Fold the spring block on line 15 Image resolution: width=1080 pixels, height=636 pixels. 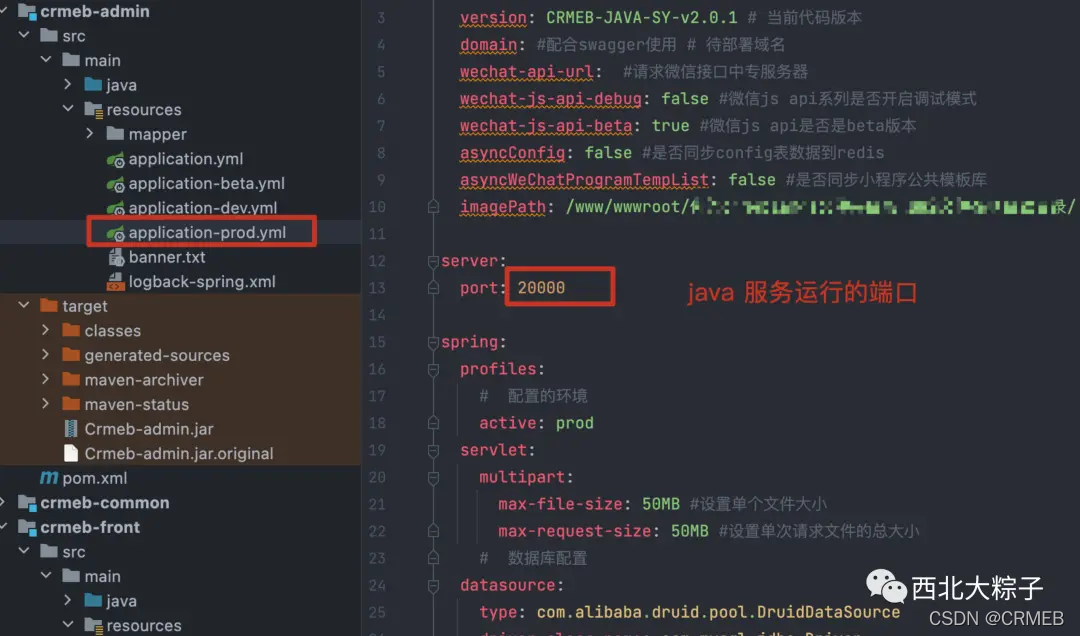pos(433,342)
